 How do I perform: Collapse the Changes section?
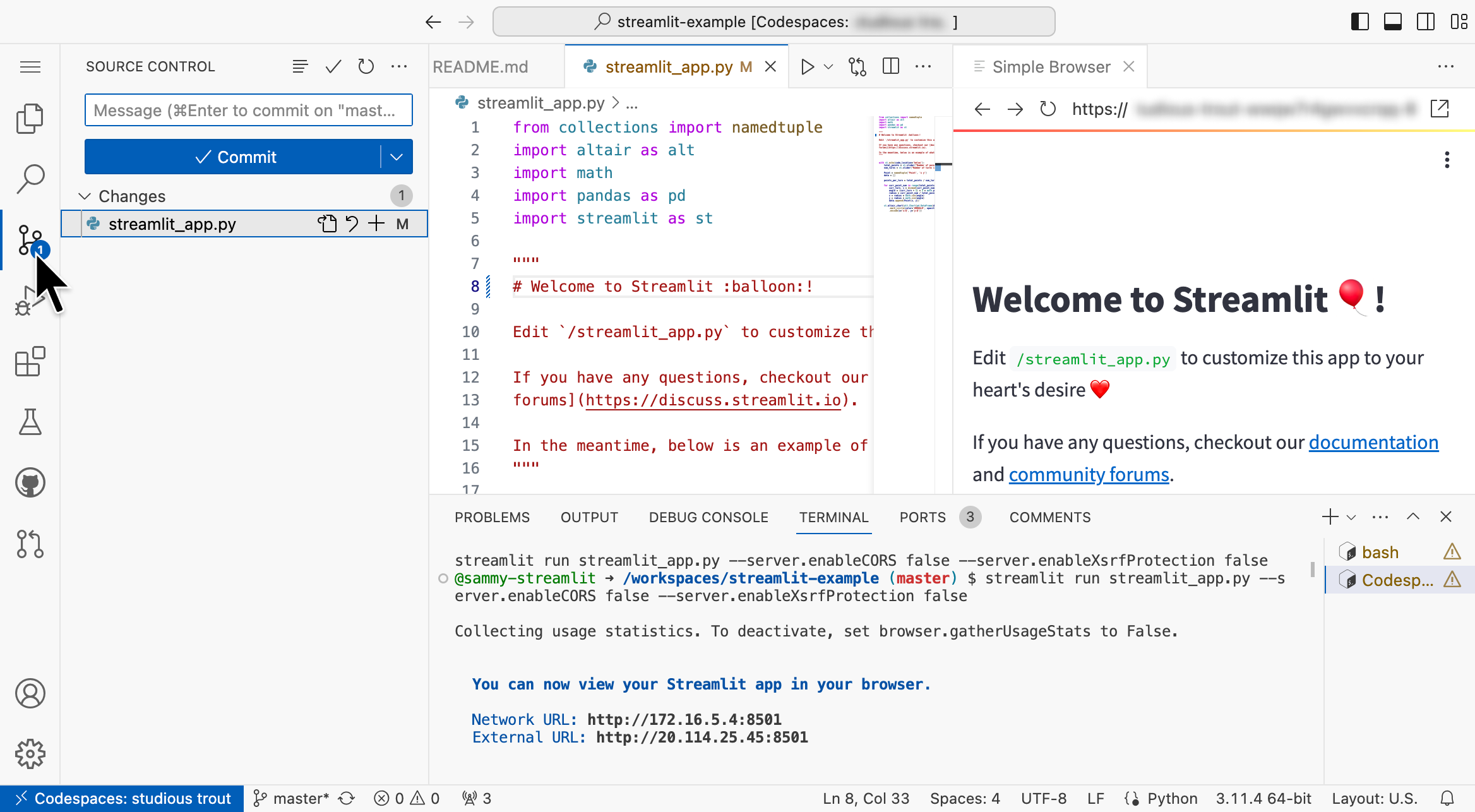[x=84, y=196]
